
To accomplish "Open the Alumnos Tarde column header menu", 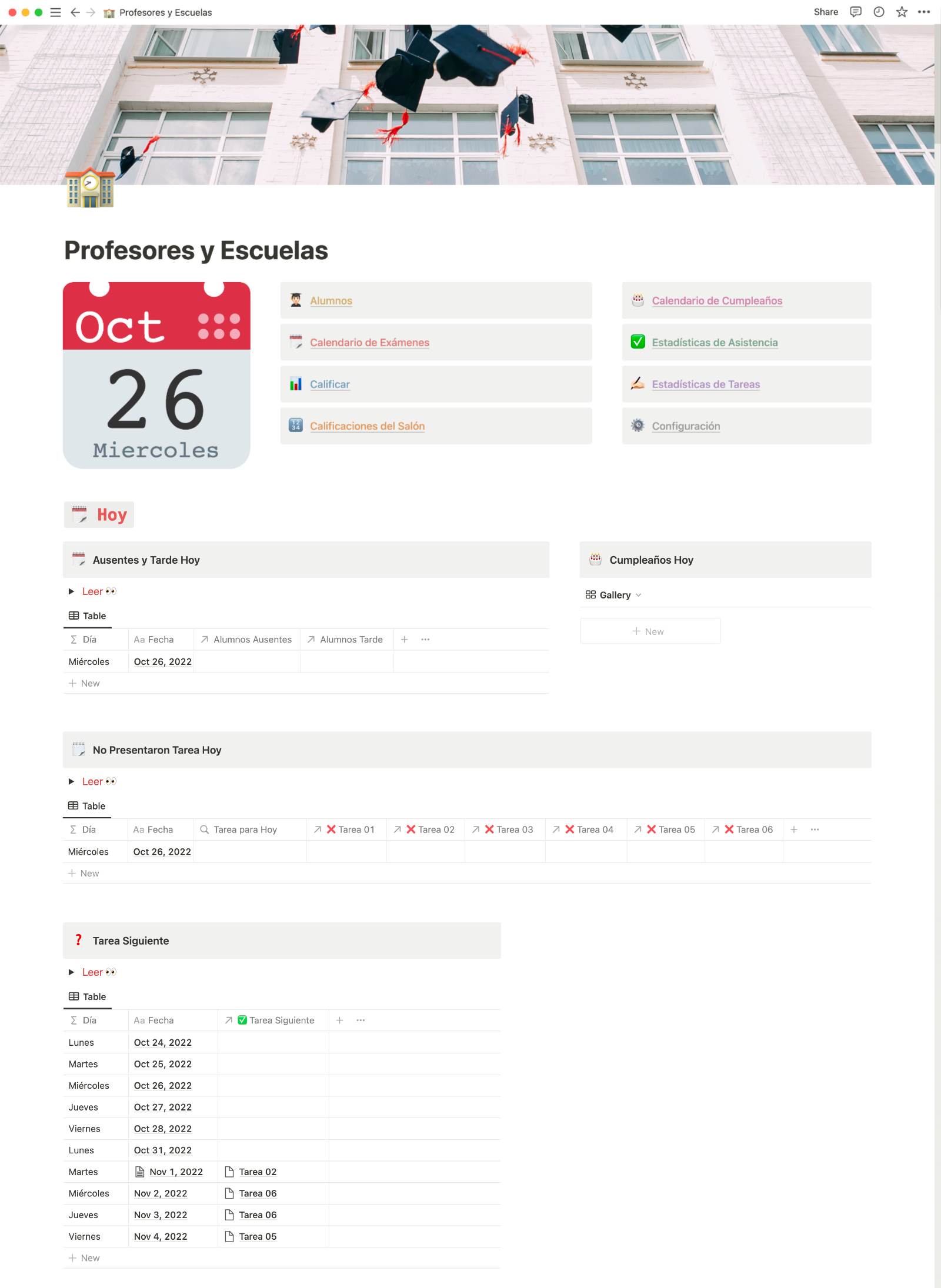I will click(x=346, y=640).
